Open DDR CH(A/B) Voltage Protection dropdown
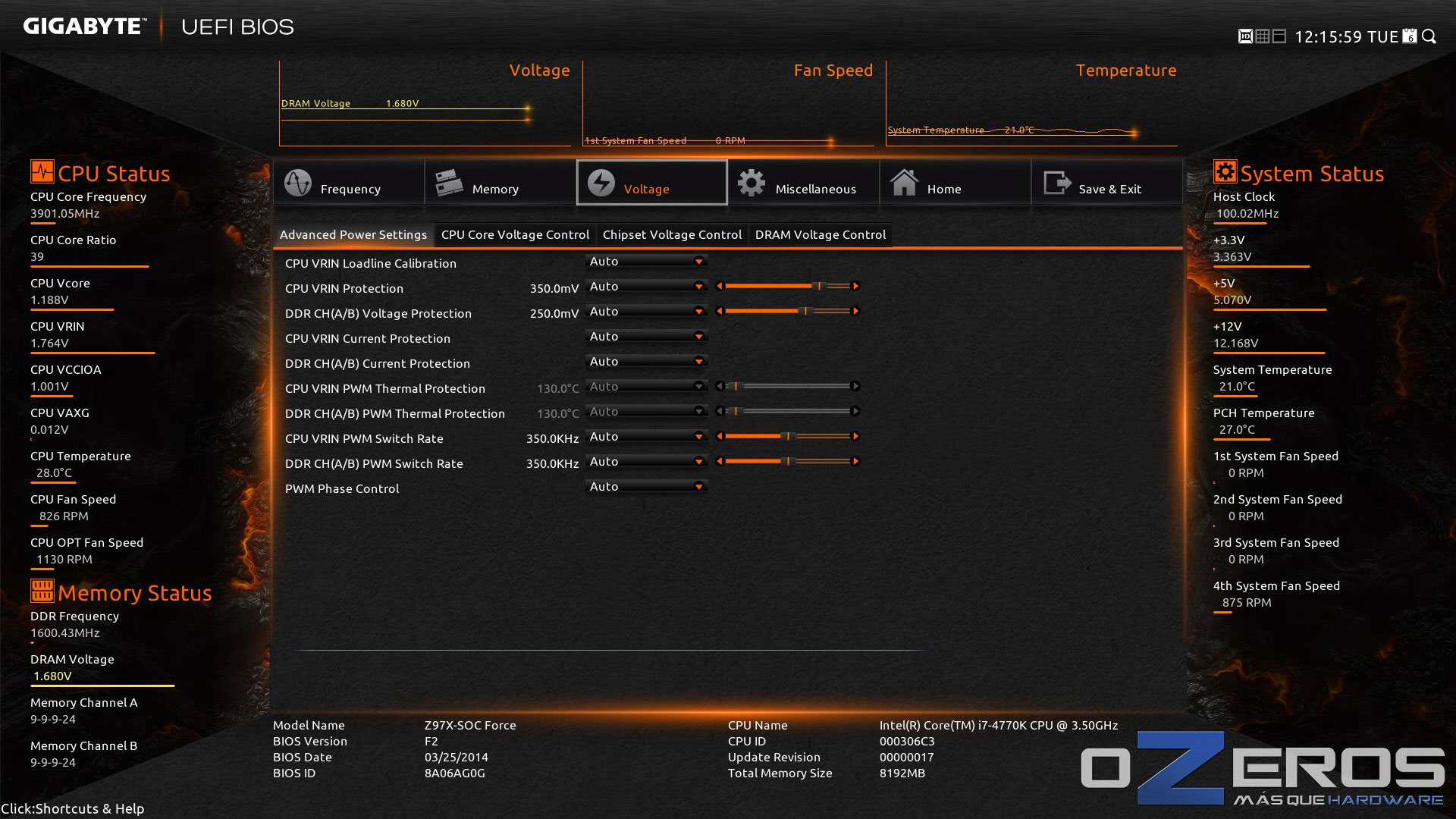Viewport: 1456px width, 819px height. click(647, 312)
